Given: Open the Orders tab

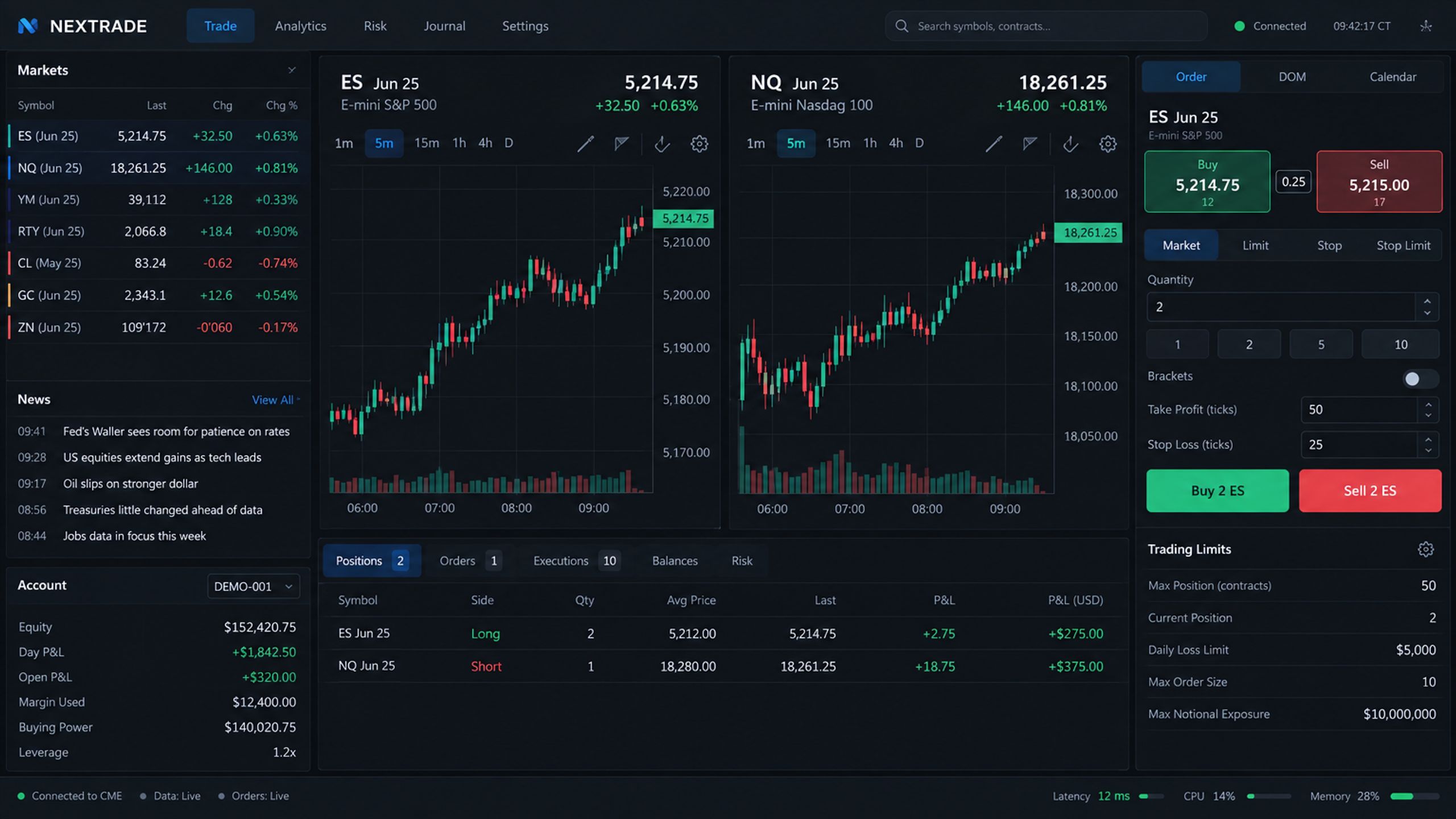Looking at the screenshot, I should click(470, 561).
